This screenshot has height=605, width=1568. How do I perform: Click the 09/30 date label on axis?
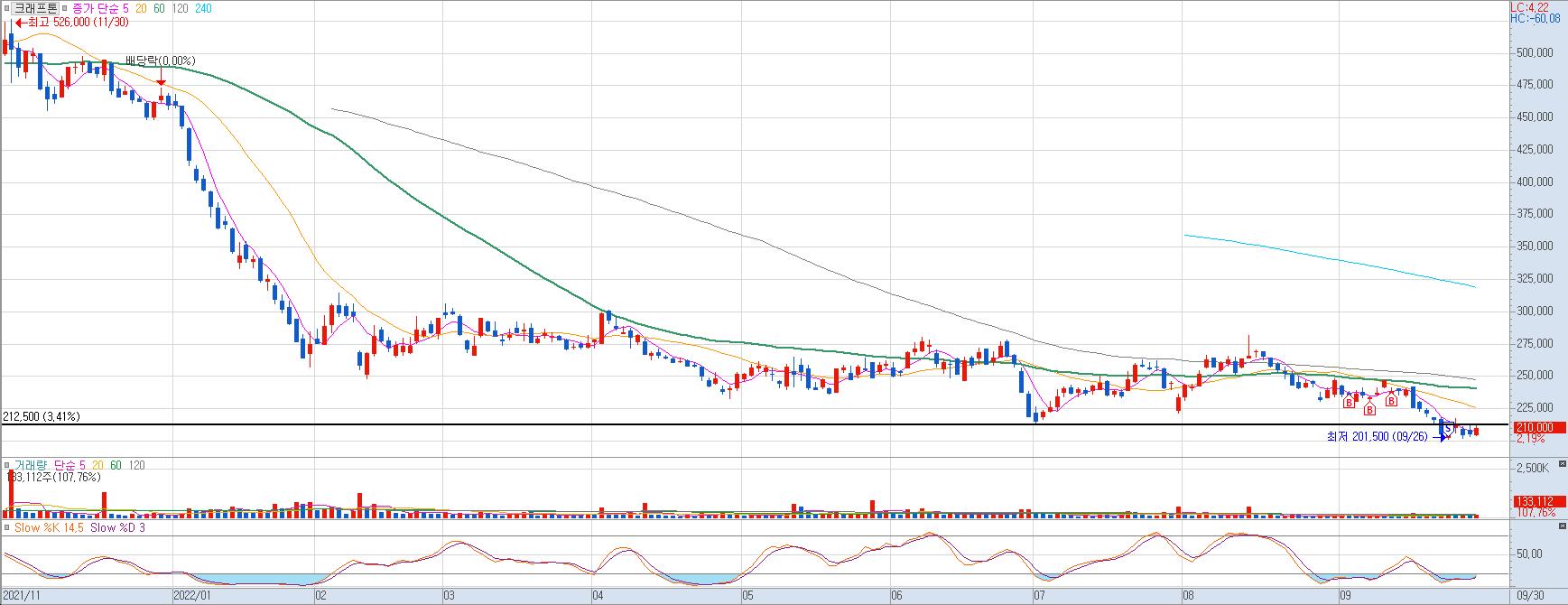(x=1528, y=596)
